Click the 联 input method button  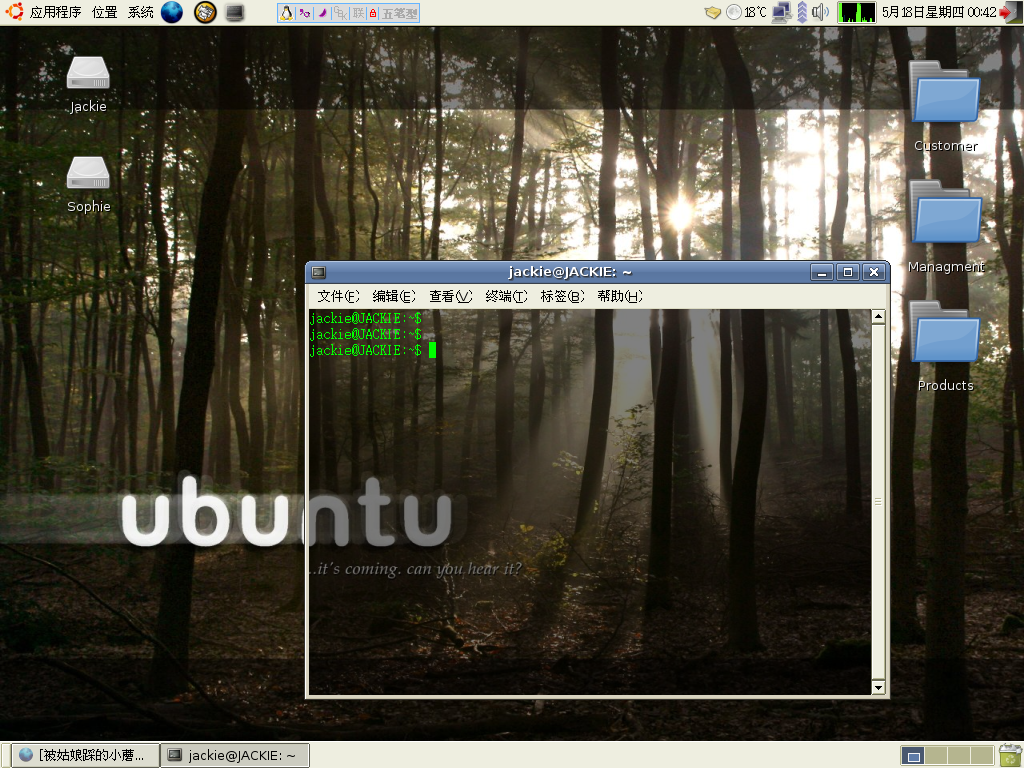[358, 13]
